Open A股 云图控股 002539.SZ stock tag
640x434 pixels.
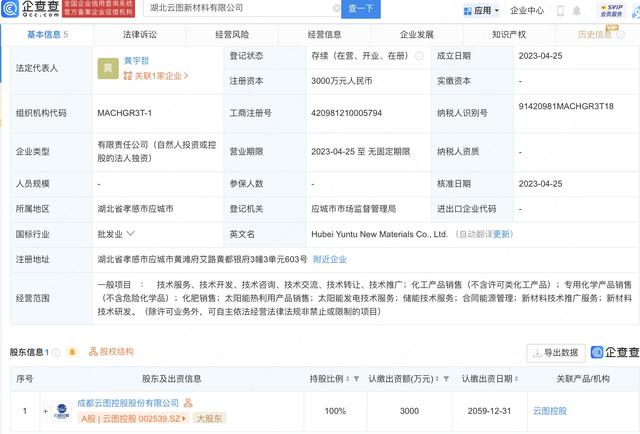click(133, 418)
